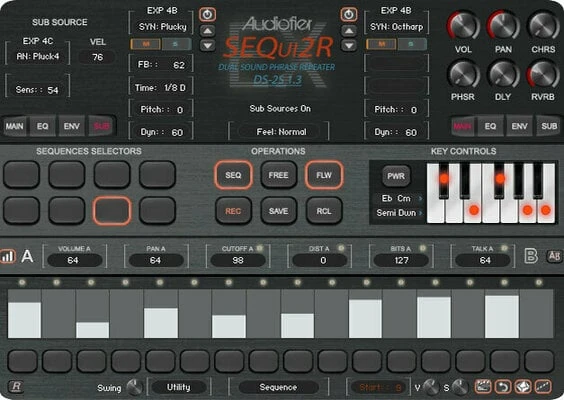Click the clapperboard icon in bottom toolbar
The height and width of the screenshot is (400, 564).
tap(483, 387)
